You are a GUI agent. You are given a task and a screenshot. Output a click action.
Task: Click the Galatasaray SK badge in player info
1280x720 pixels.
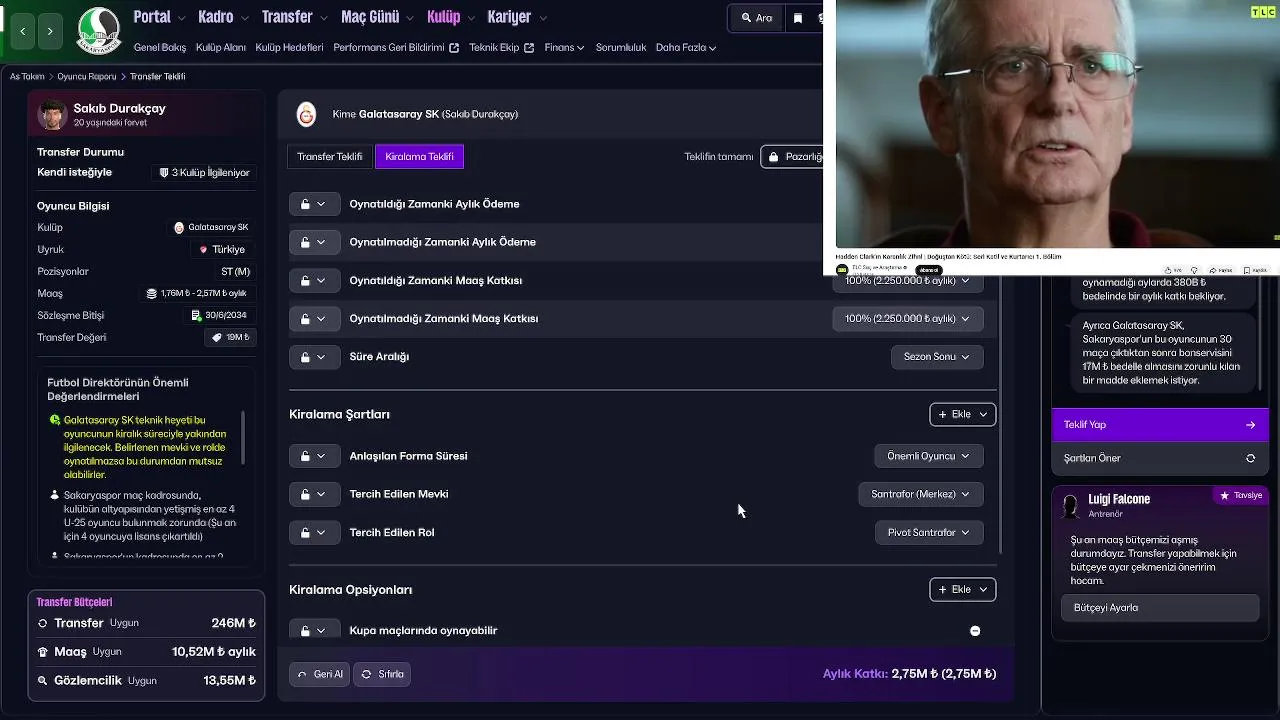pos(211,228)
